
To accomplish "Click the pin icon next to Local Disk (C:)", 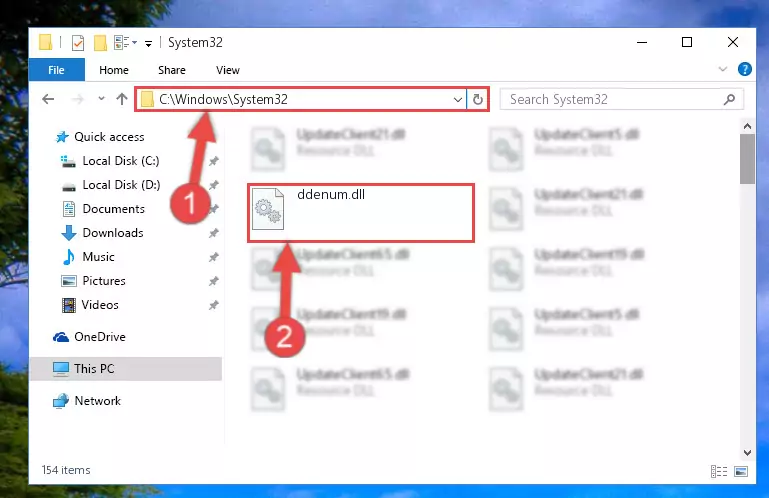I will (213, 161).
